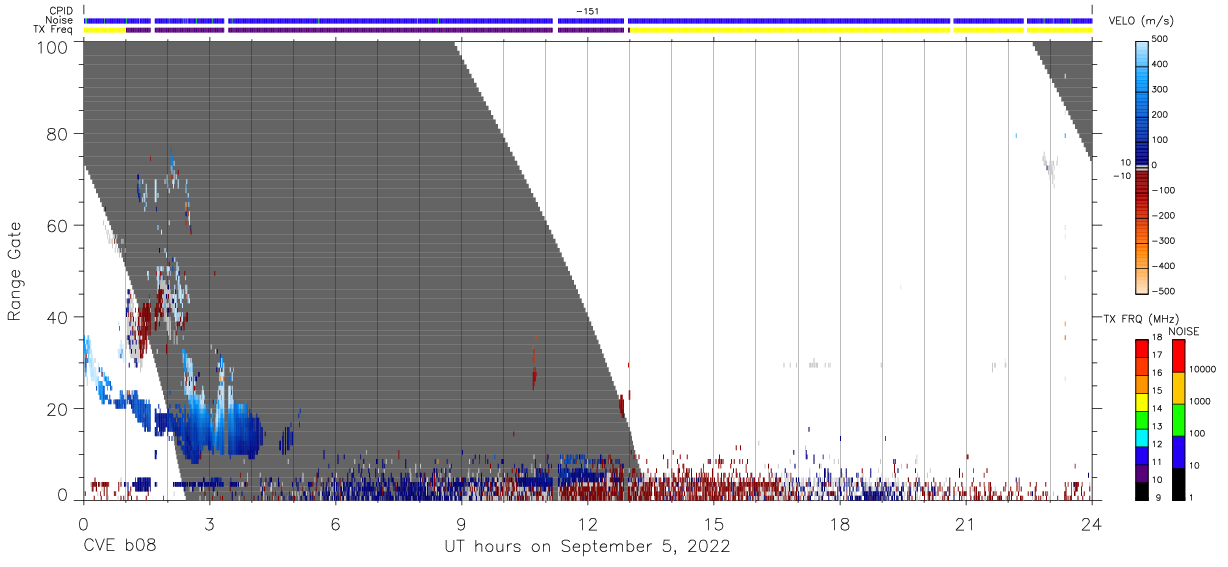Click the green segment of the NOISE colorbar
1228x567 pixels.
[x=1179, y=420]
